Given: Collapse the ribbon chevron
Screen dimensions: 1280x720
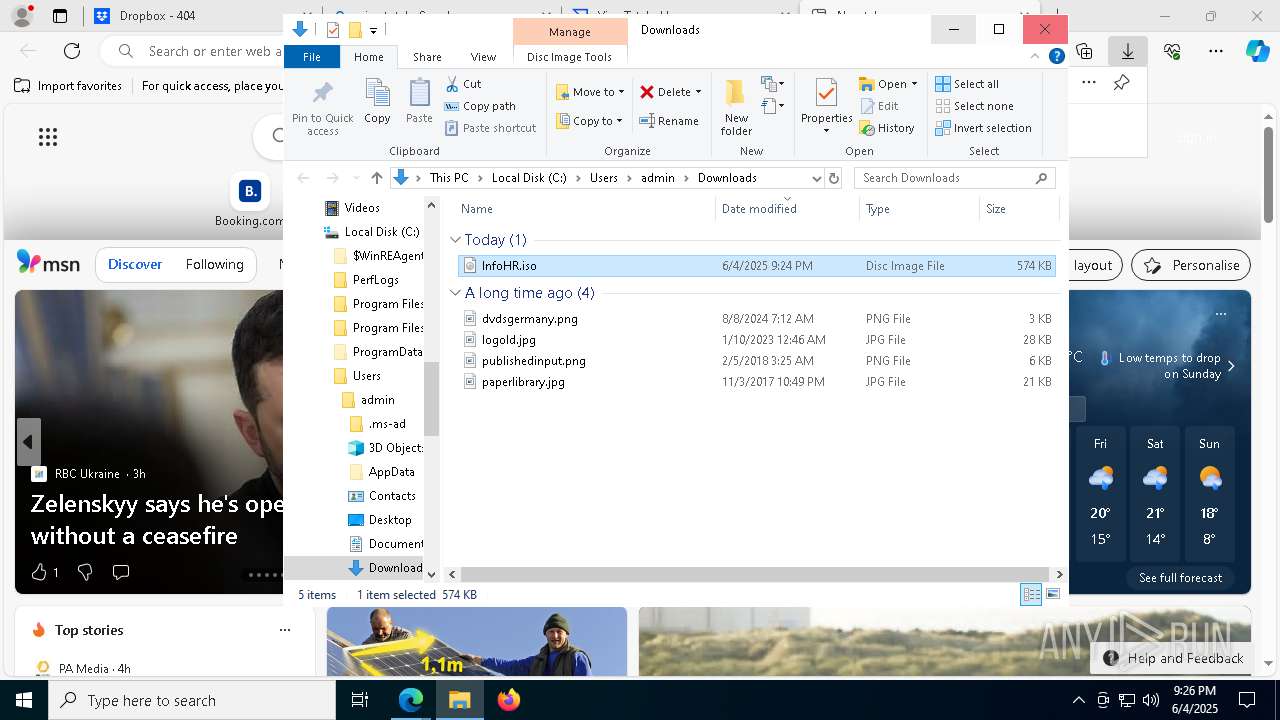Looking at the screenshot, I should (x=1037, y=57).
